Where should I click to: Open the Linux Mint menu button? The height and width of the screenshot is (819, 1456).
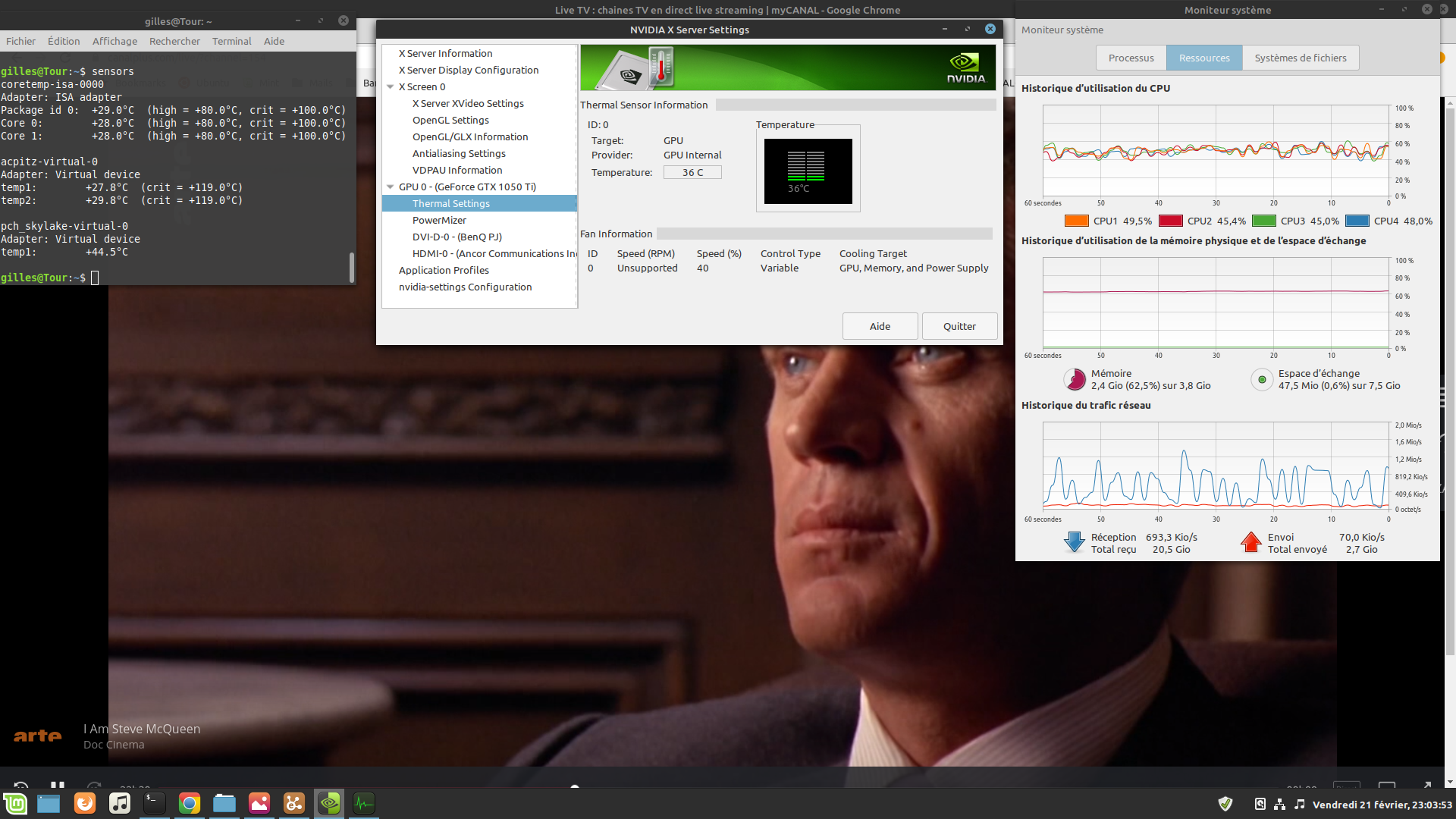pyautogui.click(x=15, y=803)
